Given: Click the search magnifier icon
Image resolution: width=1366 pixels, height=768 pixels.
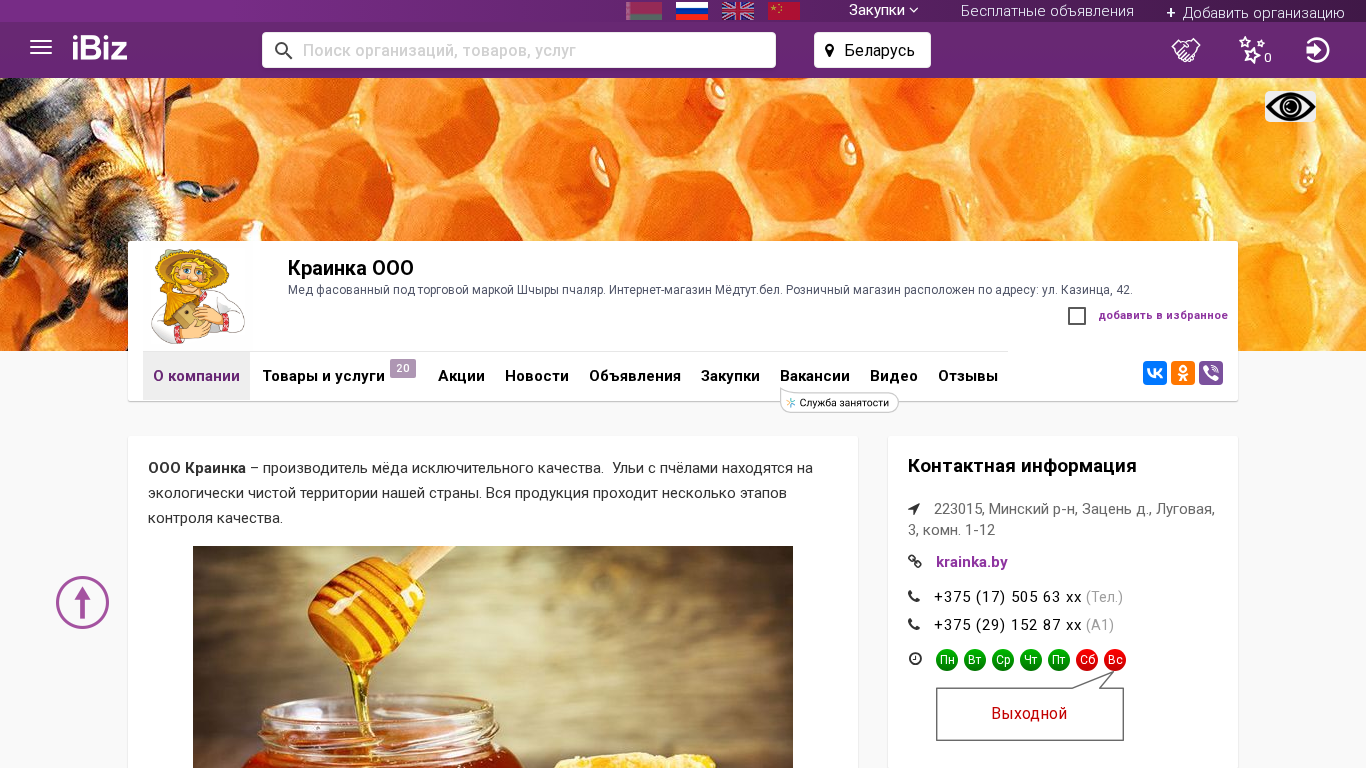Looking at the screenshot, I should coord(283,50).
